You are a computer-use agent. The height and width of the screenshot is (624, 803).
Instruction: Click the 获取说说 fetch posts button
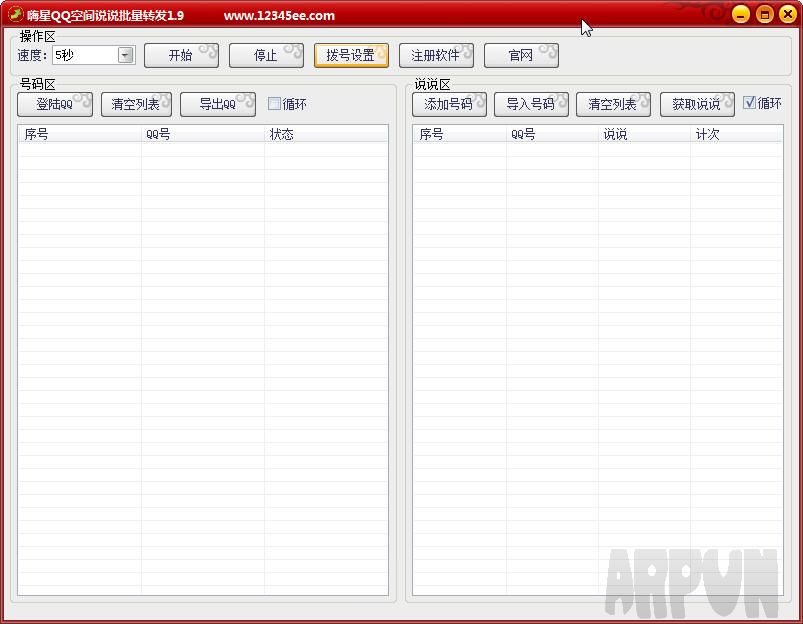[x=697, y=105]
